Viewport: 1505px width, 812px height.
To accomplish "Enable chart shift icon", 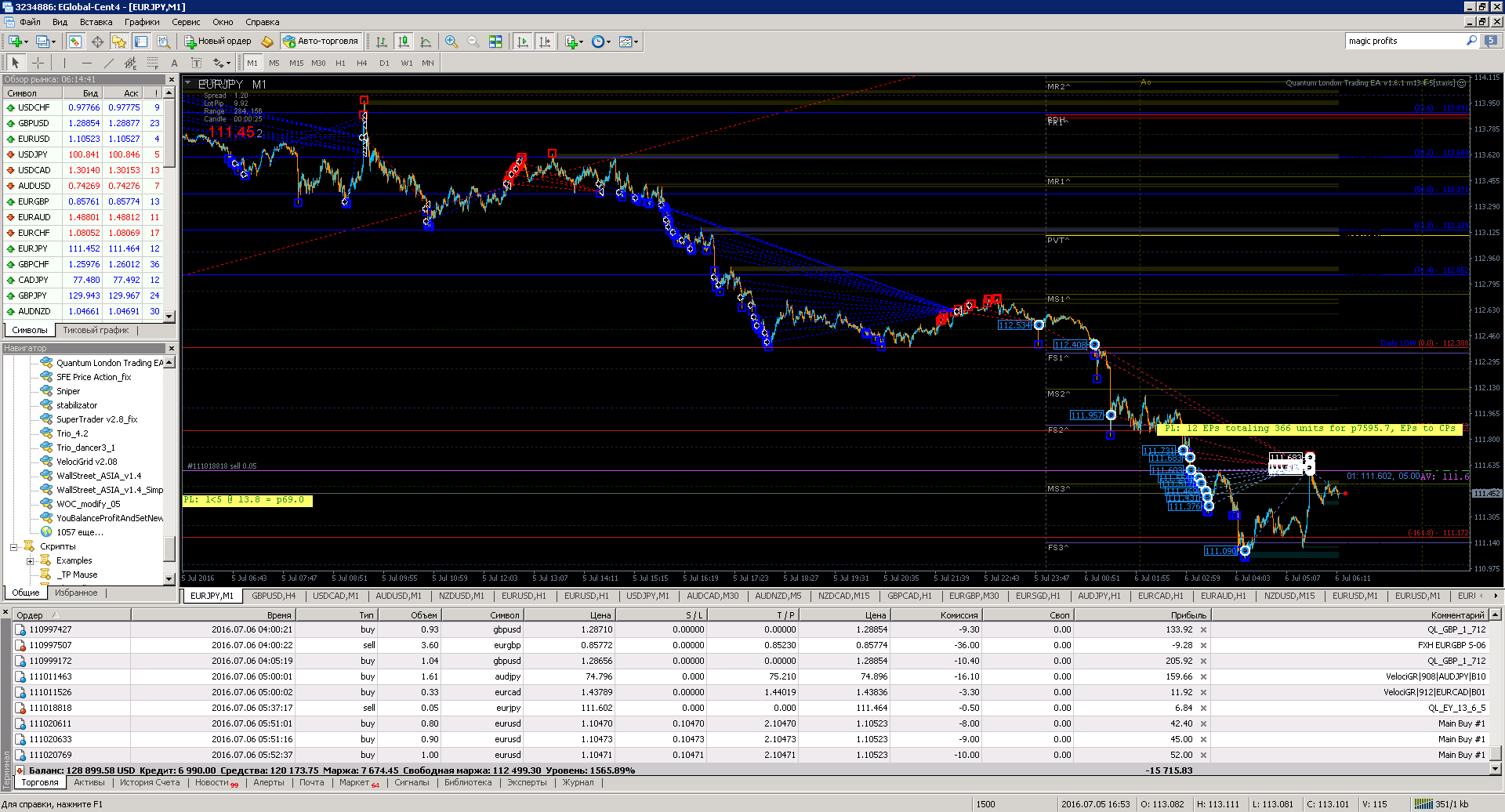I will click(545, 42).
